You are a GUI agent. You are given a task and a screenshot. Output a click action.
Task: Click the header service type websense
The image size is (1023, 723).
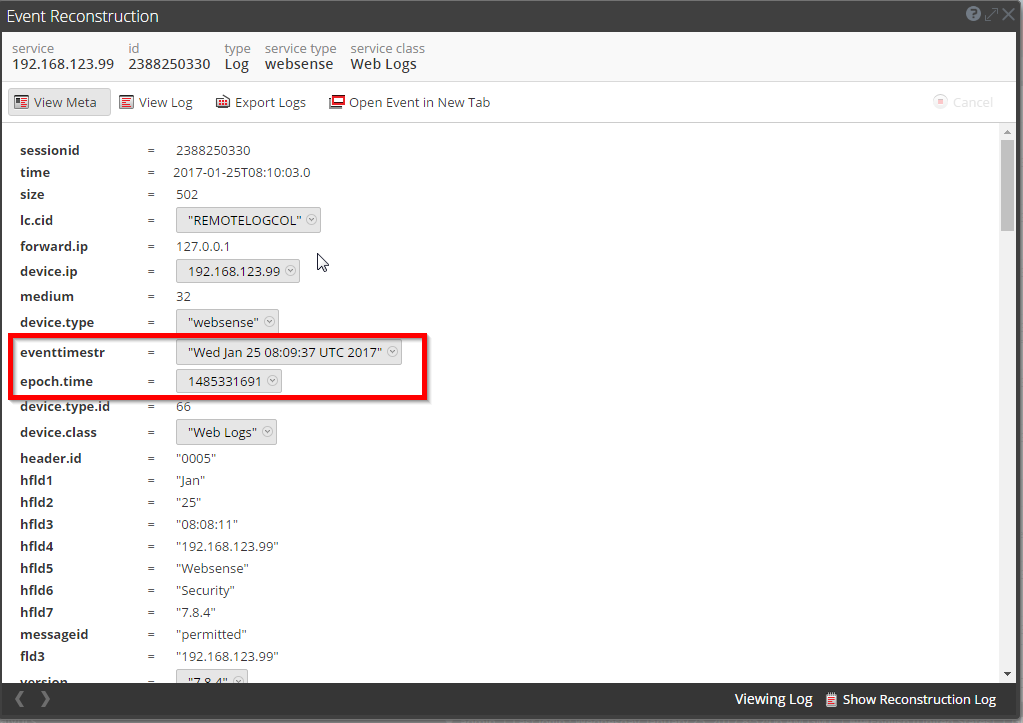299,64
